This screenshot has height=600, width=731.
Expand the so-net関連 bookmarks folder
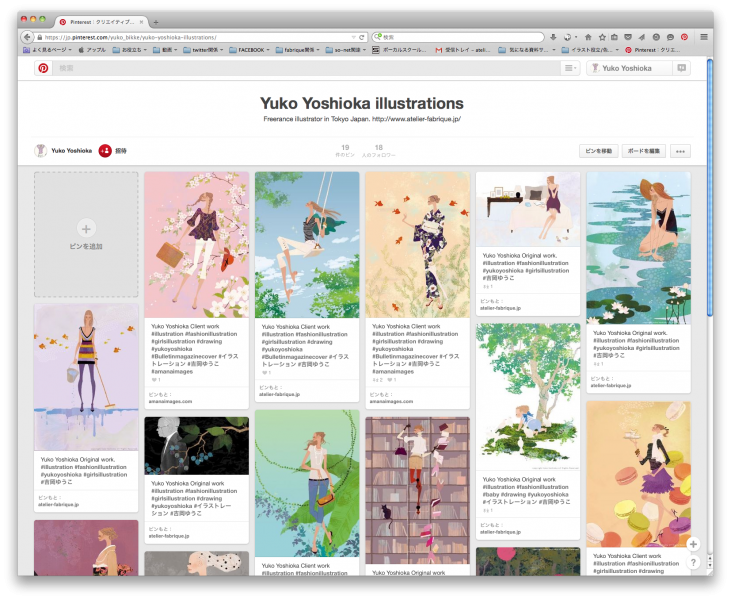(x=345, y=50)
